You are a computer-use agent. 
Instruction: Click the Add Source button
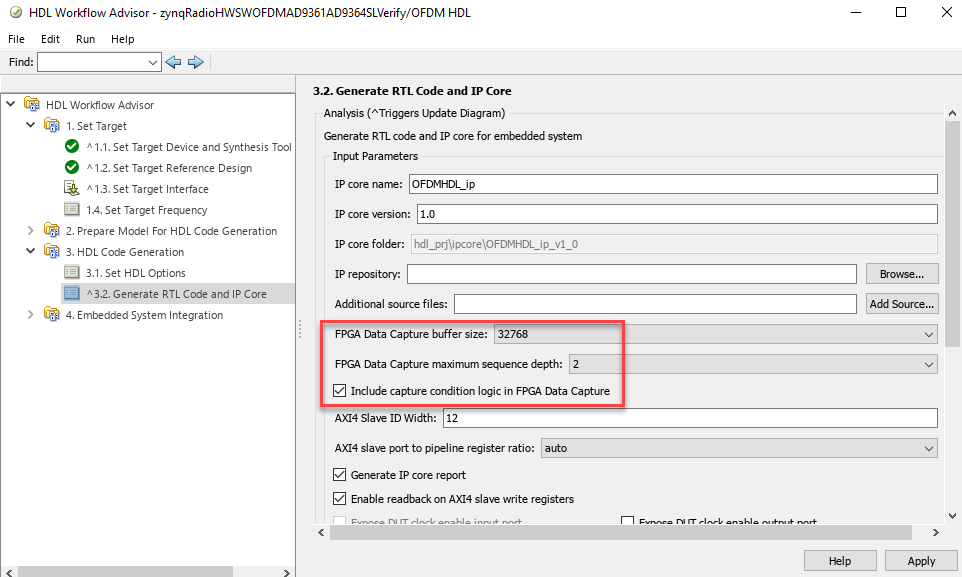coord(901,304)
